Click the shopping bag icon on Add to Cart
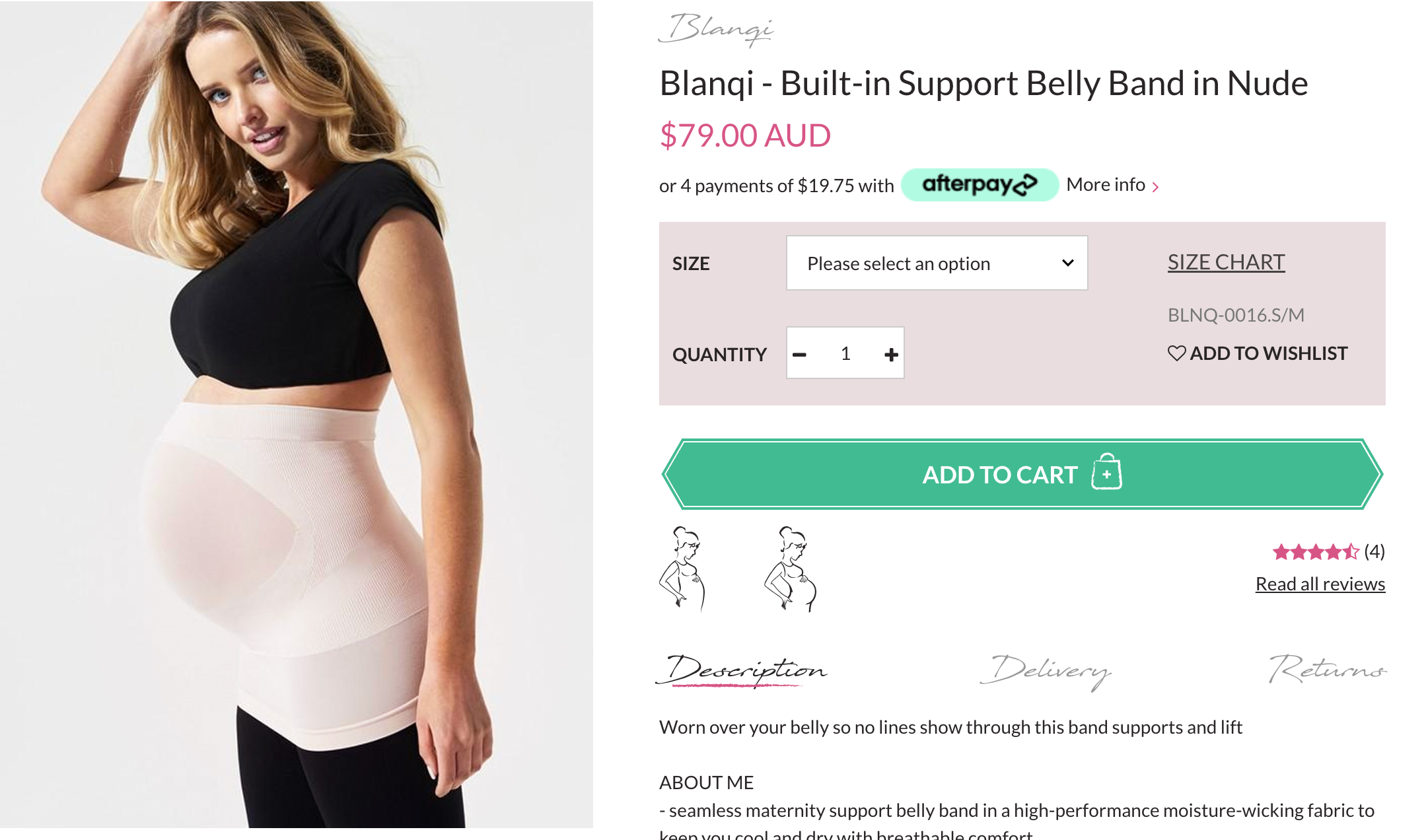Screen dimensions: 1428x840 (1106, 472)
